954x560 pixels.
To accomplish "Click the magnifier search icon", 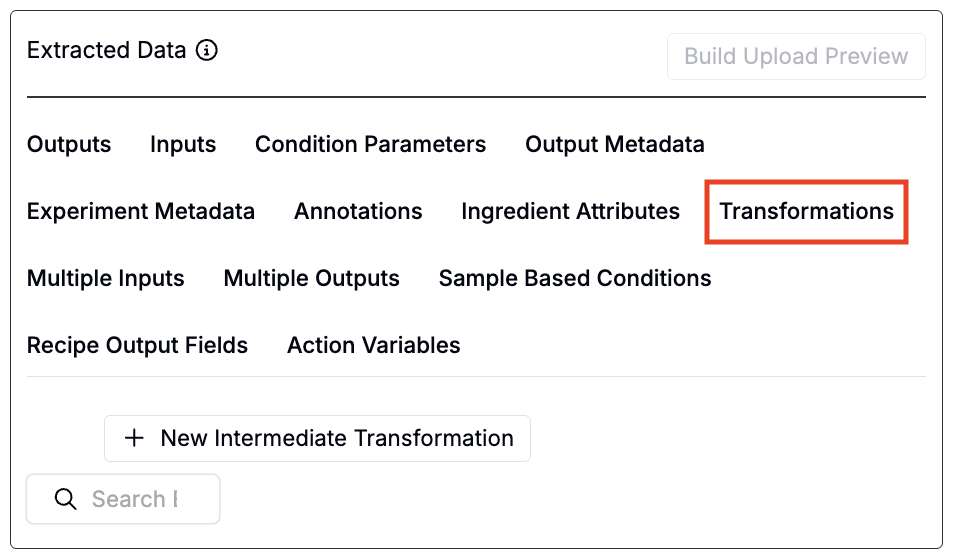I will pyautogui.click(x=66, y=499).
